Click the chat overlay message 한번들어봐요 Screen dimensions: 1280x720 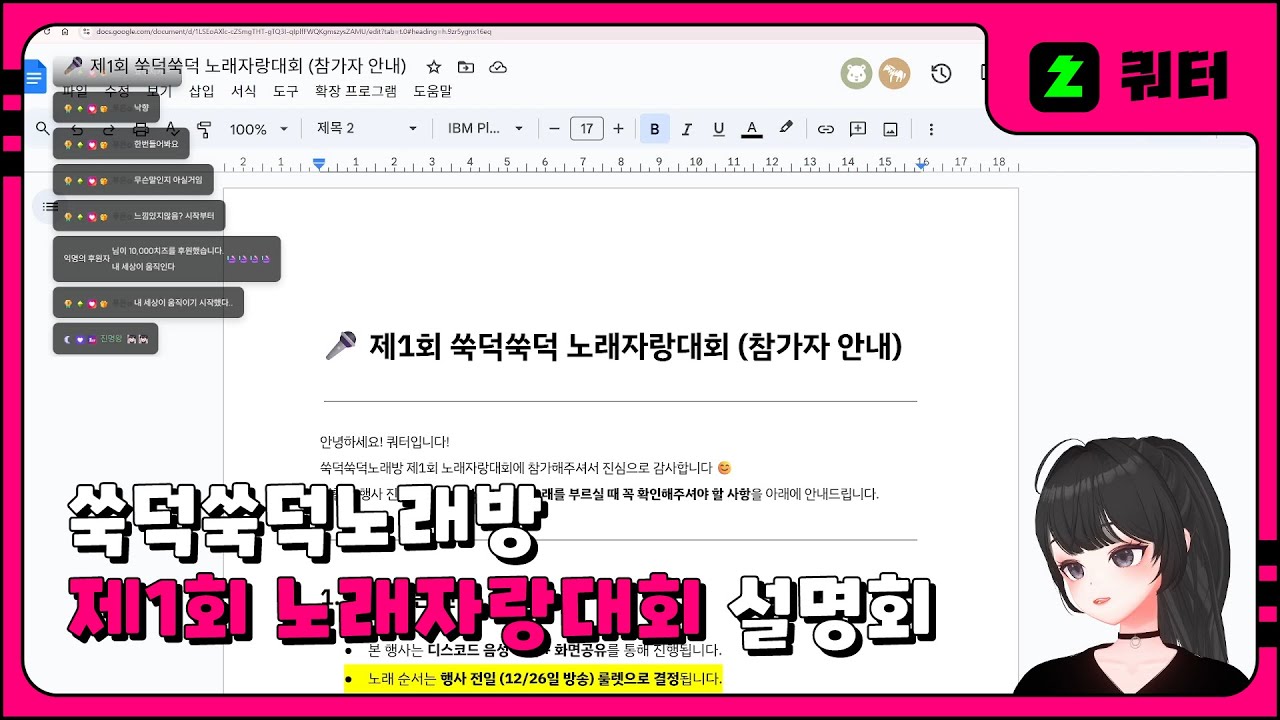pyautogui.click(x=121, y=144)
